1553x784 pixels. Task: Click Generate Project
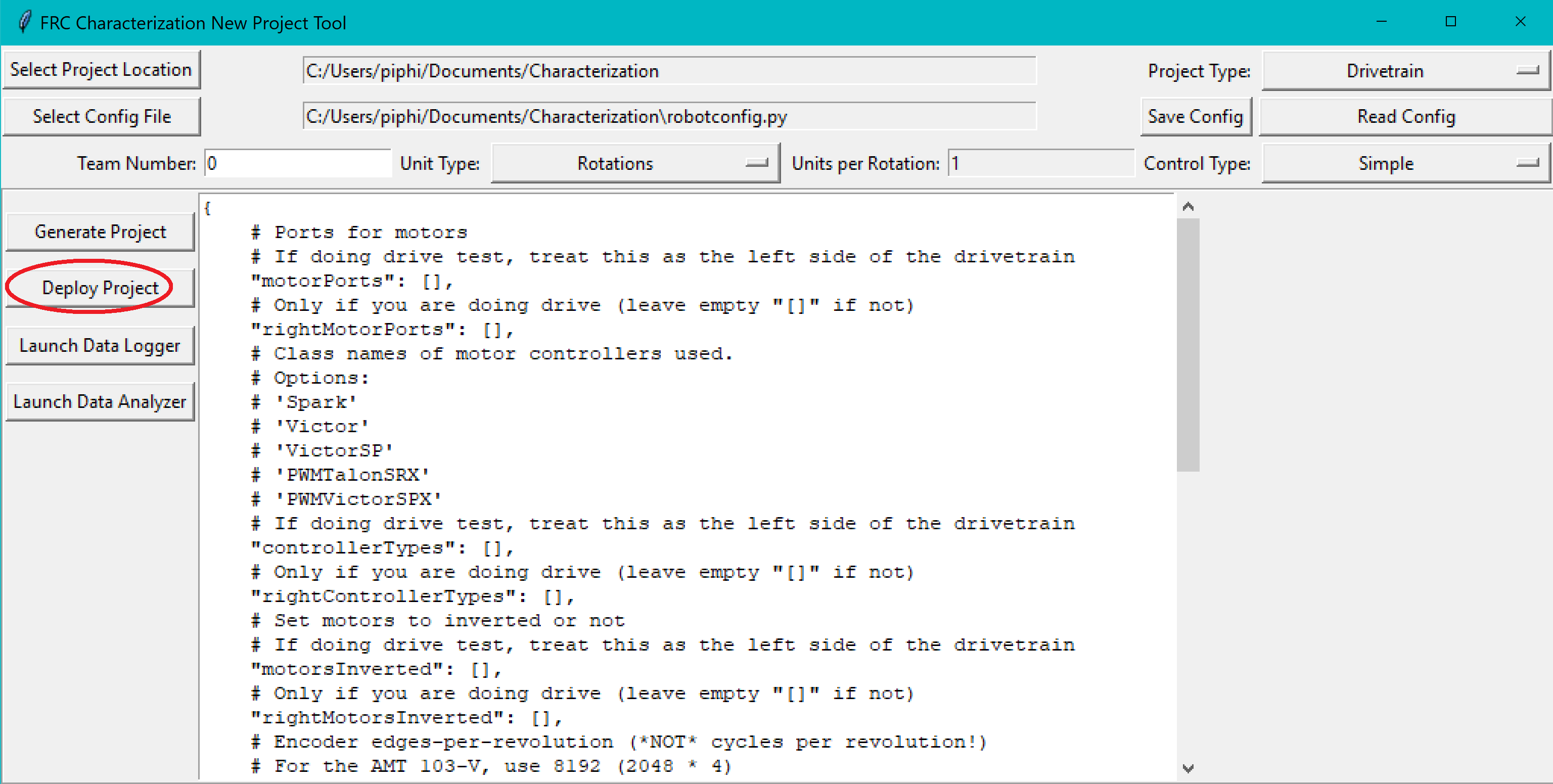pos(100,232)
